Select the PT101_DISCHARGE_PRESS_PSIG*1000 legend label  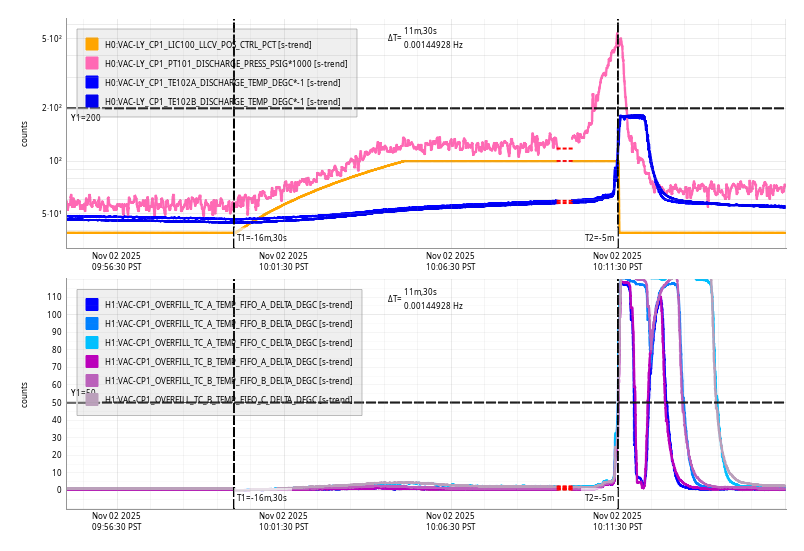coord(226,63)
